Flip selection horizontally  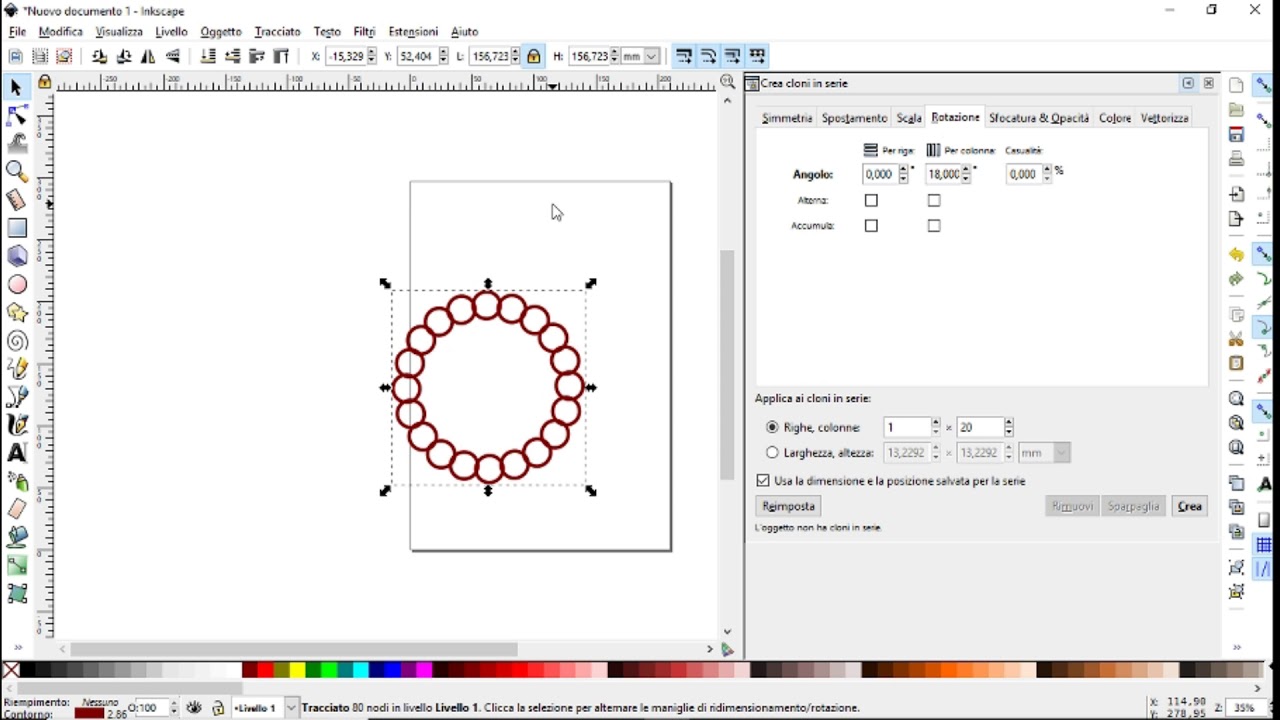point(148,56)
